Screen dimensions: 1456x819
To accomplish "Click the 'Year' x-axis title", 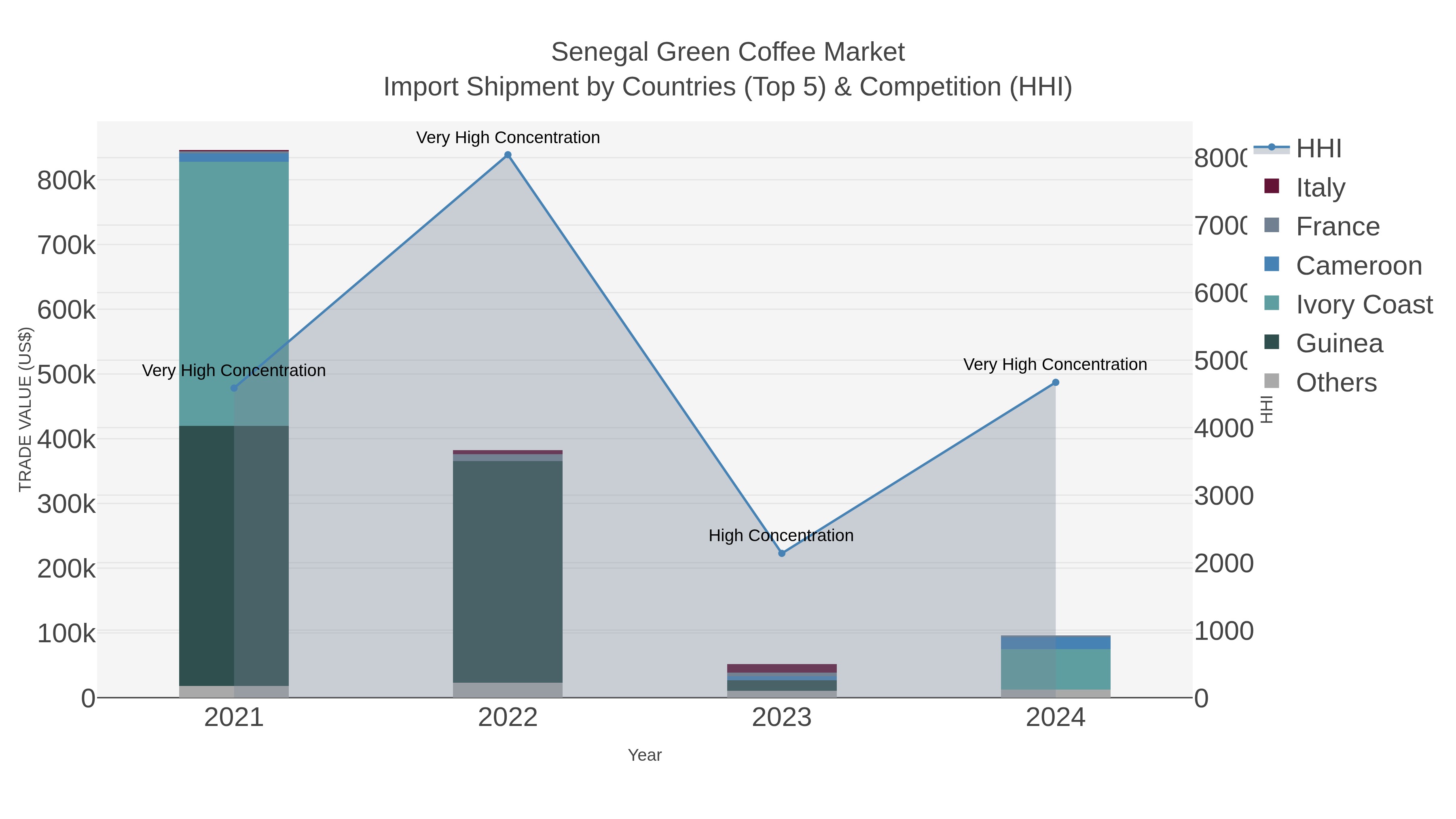I will click(x=644, y=755).
